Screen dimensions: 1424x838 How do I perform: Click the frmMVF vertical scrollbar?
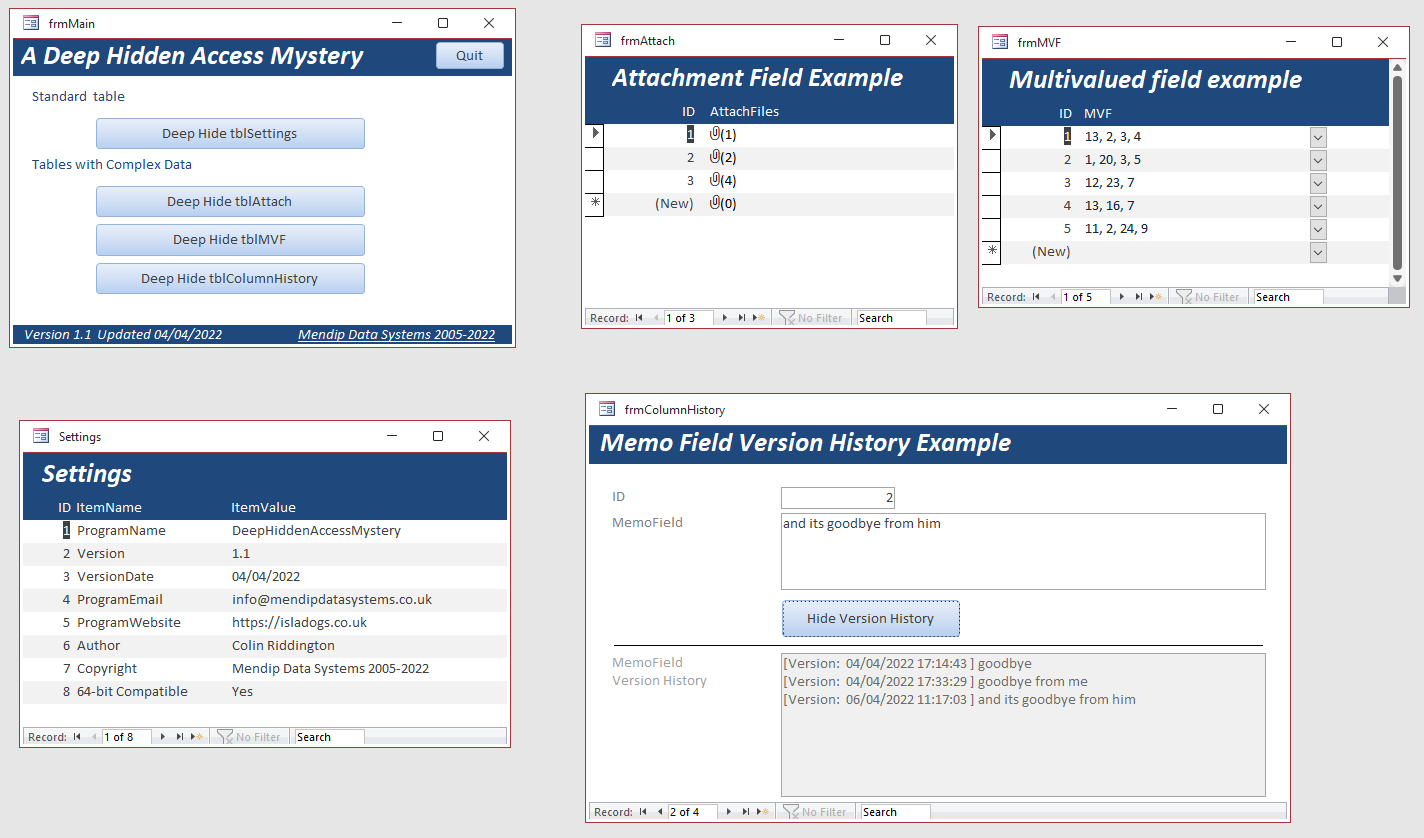point(1397,172)
